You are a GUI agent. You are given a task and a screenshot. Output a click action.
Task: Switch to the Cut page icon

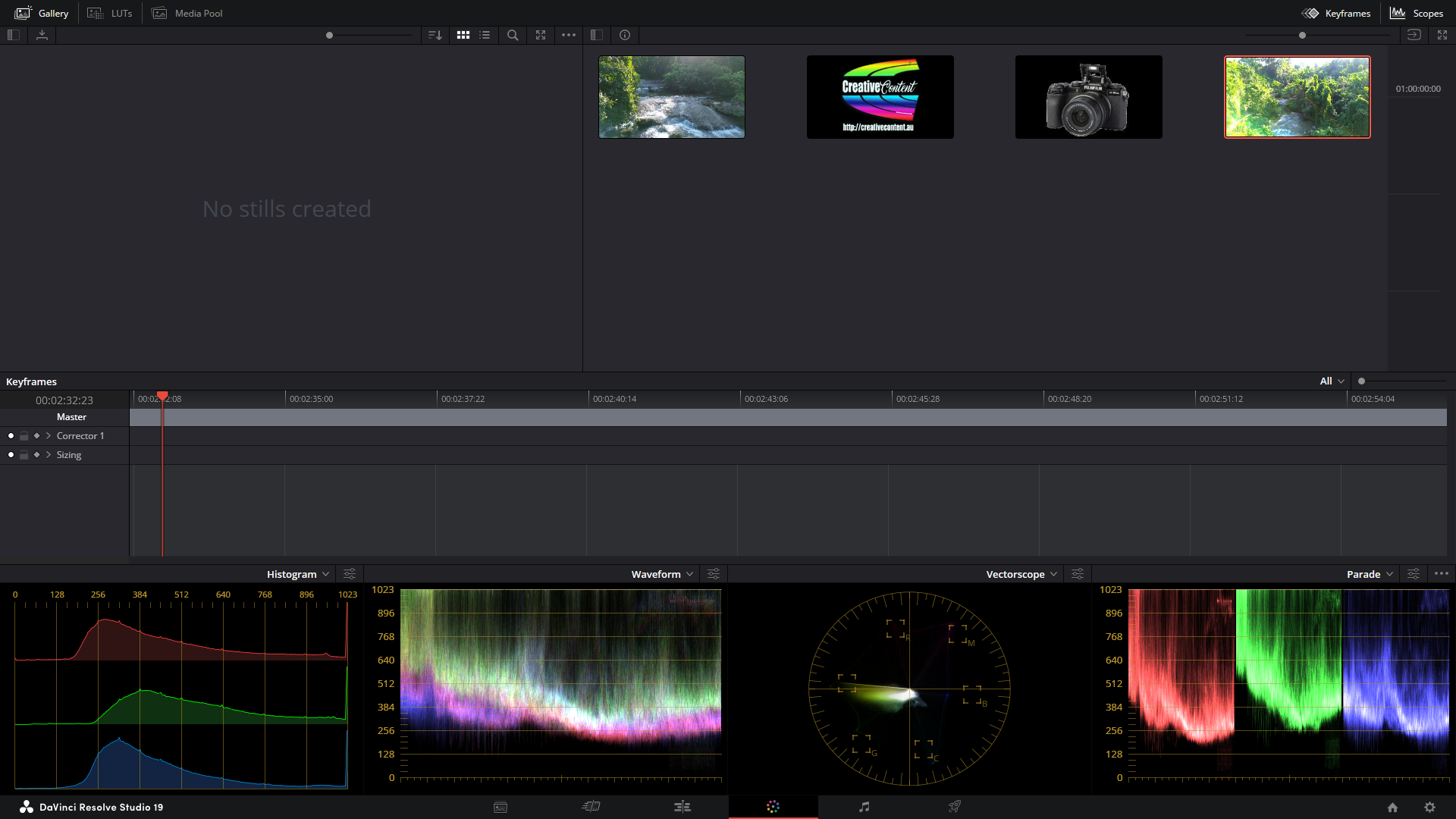pyautogui.click(x=591, y=807)
